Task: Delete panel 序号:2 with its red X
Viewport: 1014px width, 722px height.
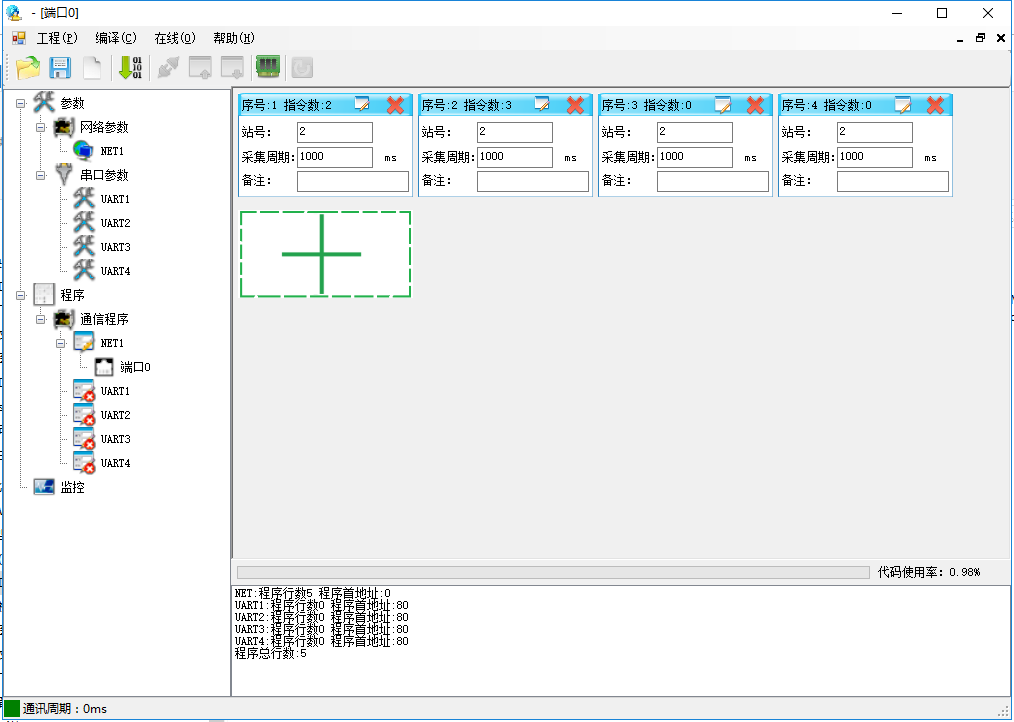Action: click(575, 105)
